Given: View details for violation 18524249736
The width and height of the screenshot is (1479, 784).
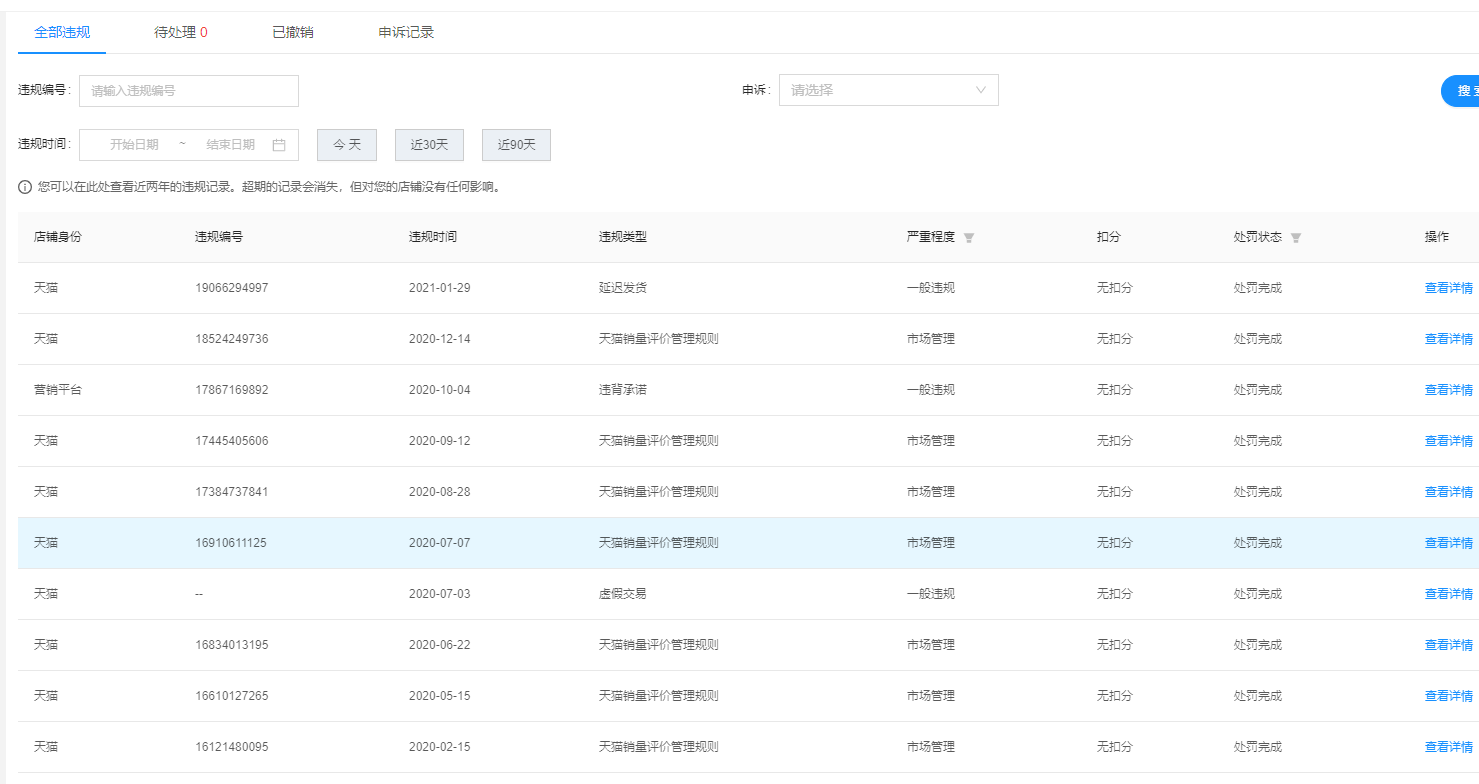Looking at the screenshot, I should point(1449,339).
